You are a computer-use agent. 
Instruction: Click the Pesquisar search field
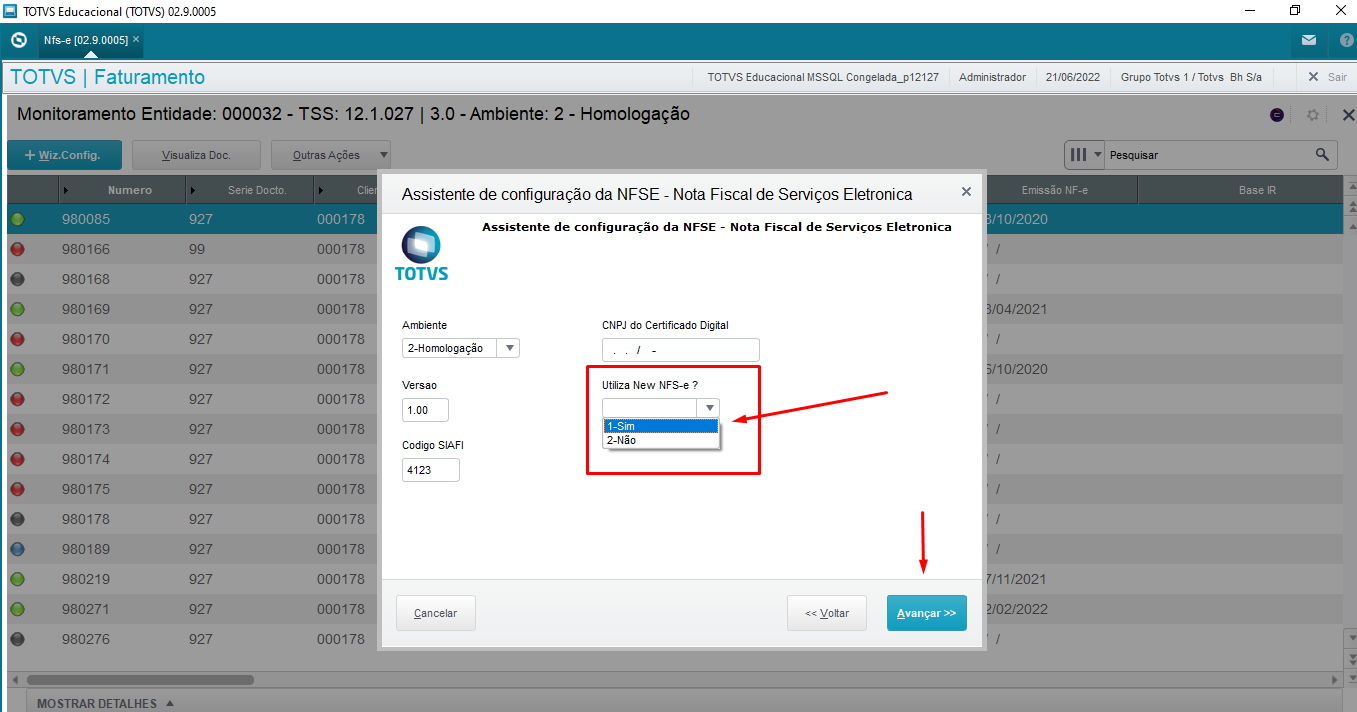point(1208,155)
